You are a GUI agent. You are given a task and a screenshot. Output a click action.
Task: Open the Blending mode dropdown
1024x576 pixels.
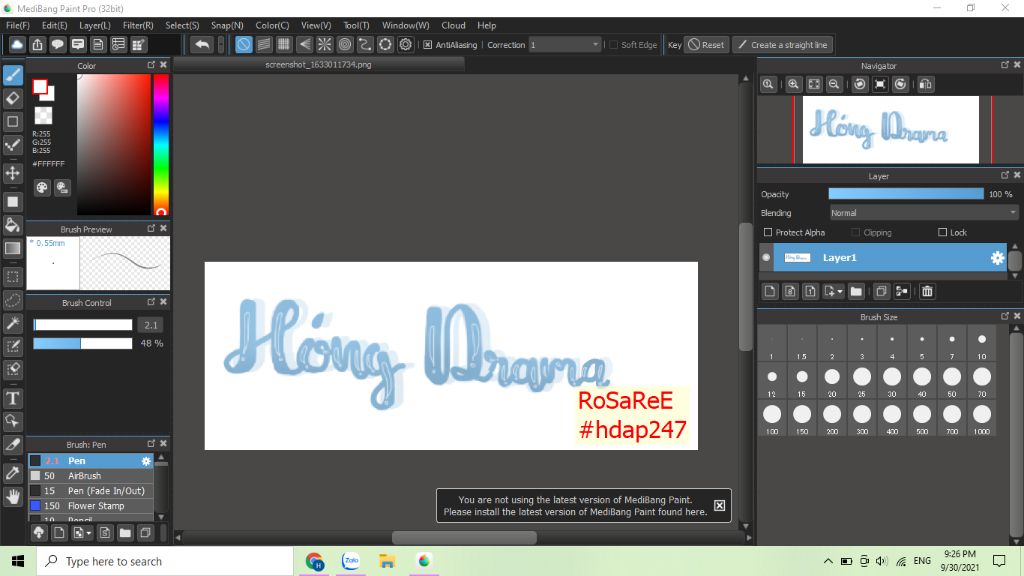[x=923, y=213]
